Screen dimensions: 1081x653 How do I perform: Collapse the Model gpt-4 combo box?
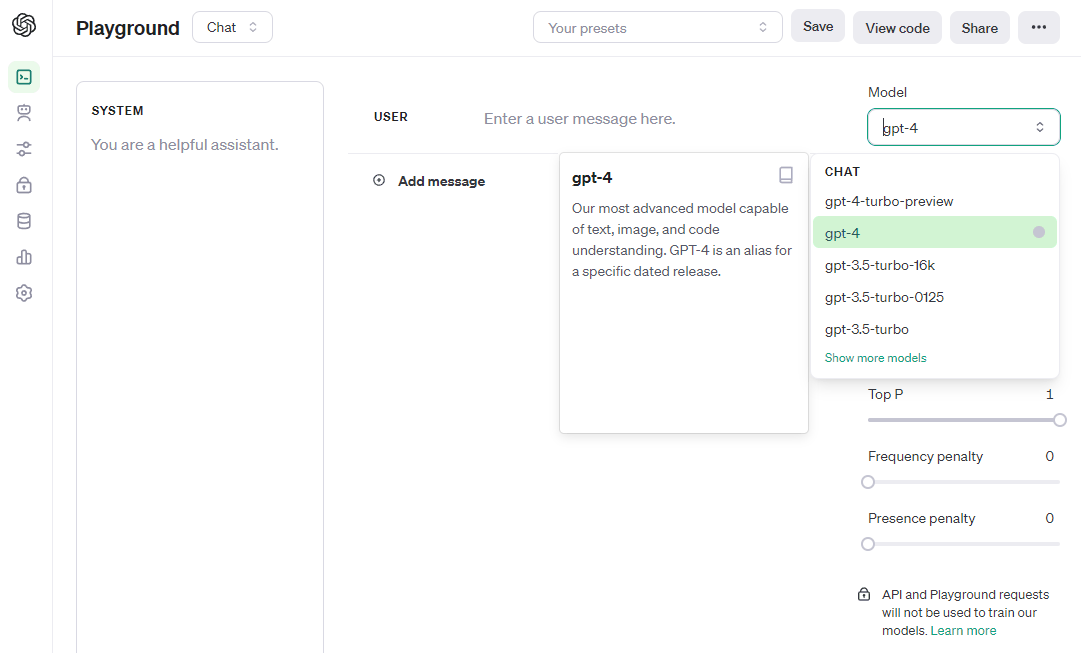pyautogui.click(x=963, y=127)
